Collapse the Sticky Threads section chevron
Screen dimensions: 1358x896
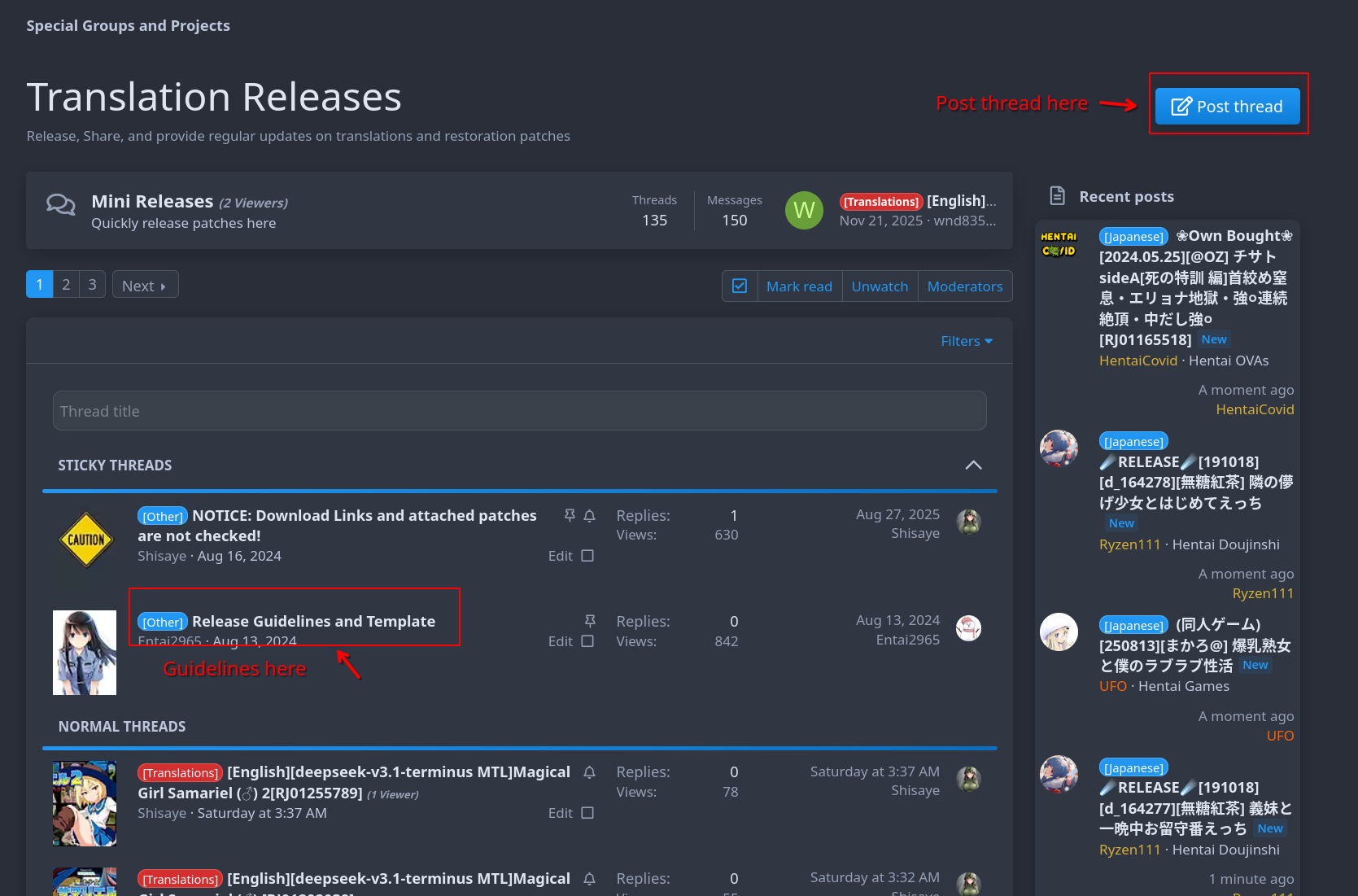[973, 465]
